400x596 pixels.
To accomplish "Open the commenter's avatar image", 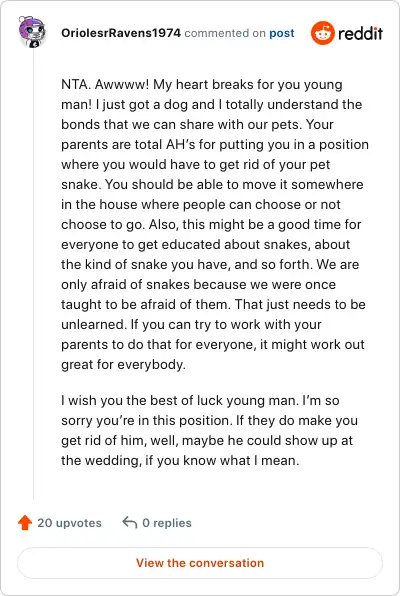I will (33, 32).
